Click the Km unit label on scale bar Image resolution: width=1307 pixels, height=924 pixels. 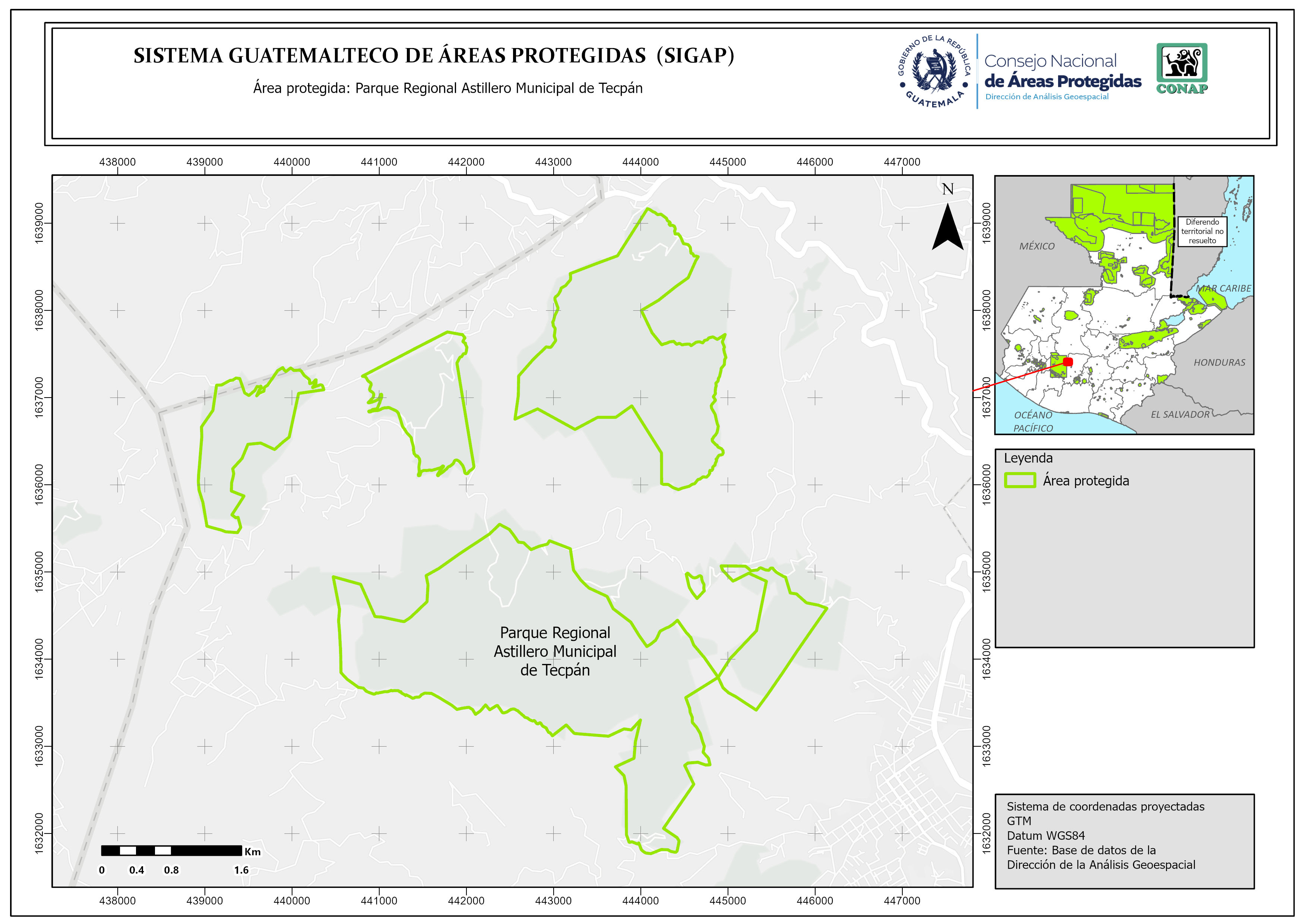pos(253,852)
